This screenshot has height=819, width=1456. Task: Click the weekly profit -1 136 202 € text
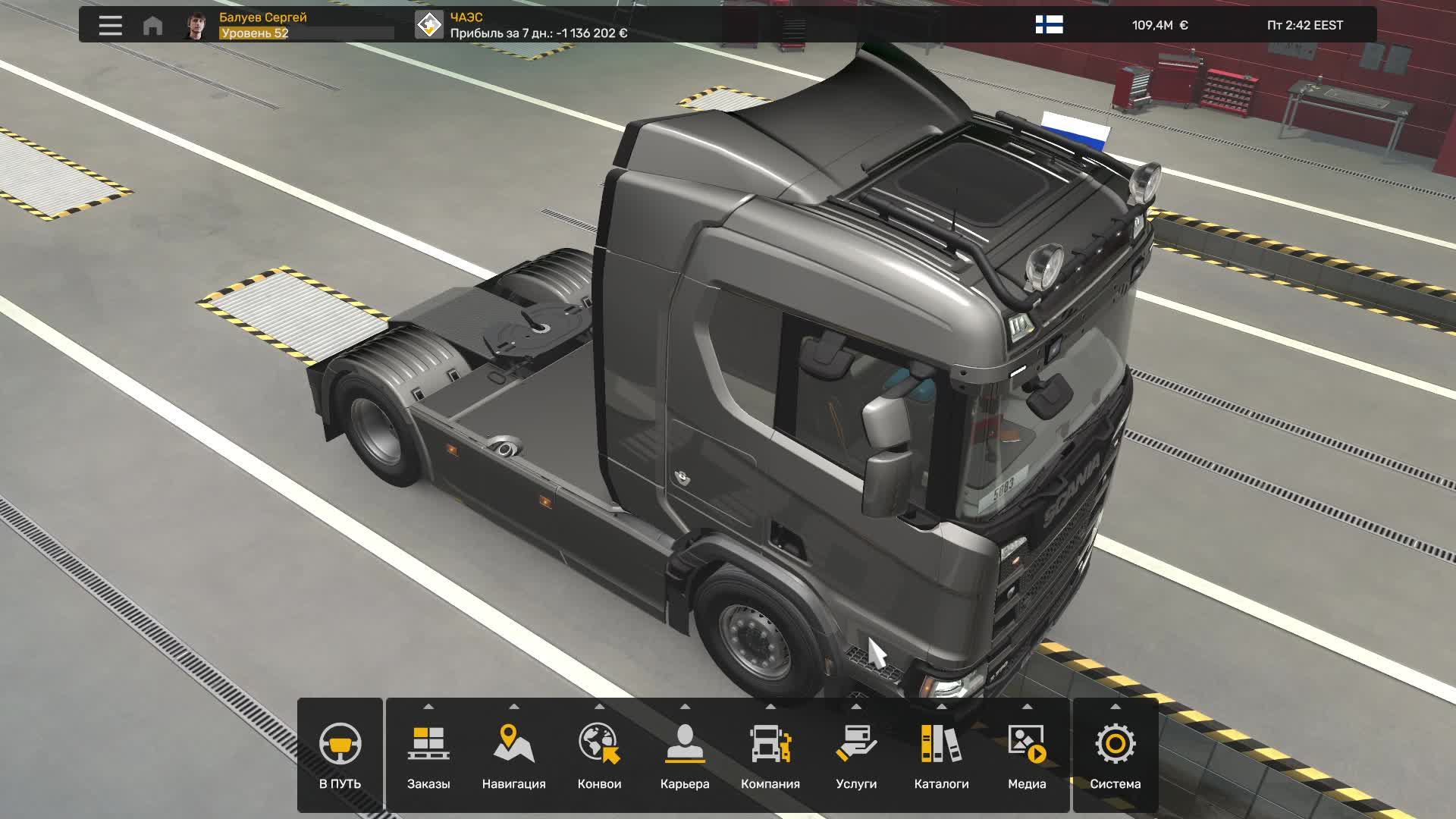(x=540, y=33)
